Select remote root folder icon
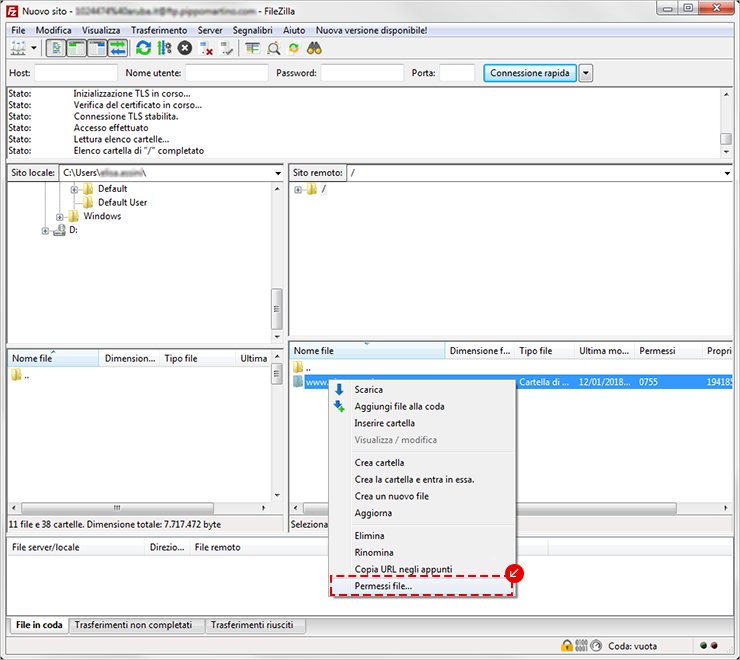This screenshot has width=740, height=660. [311, 189]
